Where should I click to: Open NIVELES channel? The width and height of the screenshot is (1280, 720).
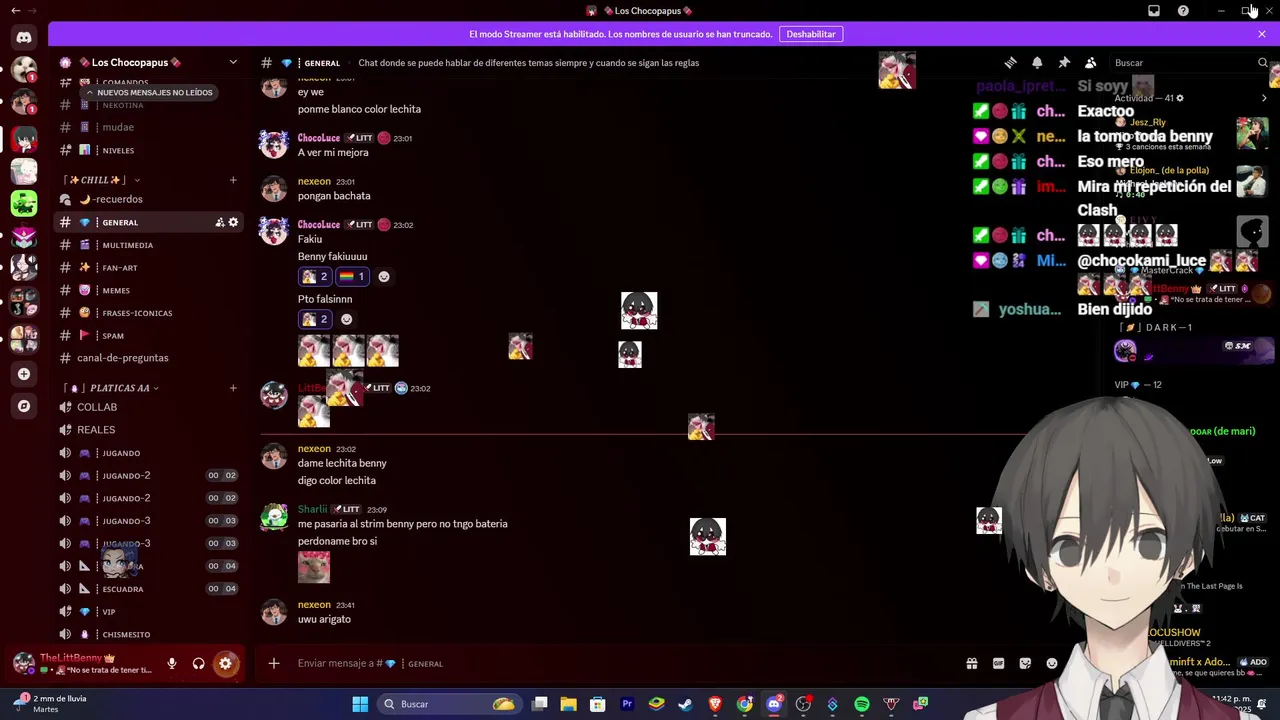pos(149,150)
